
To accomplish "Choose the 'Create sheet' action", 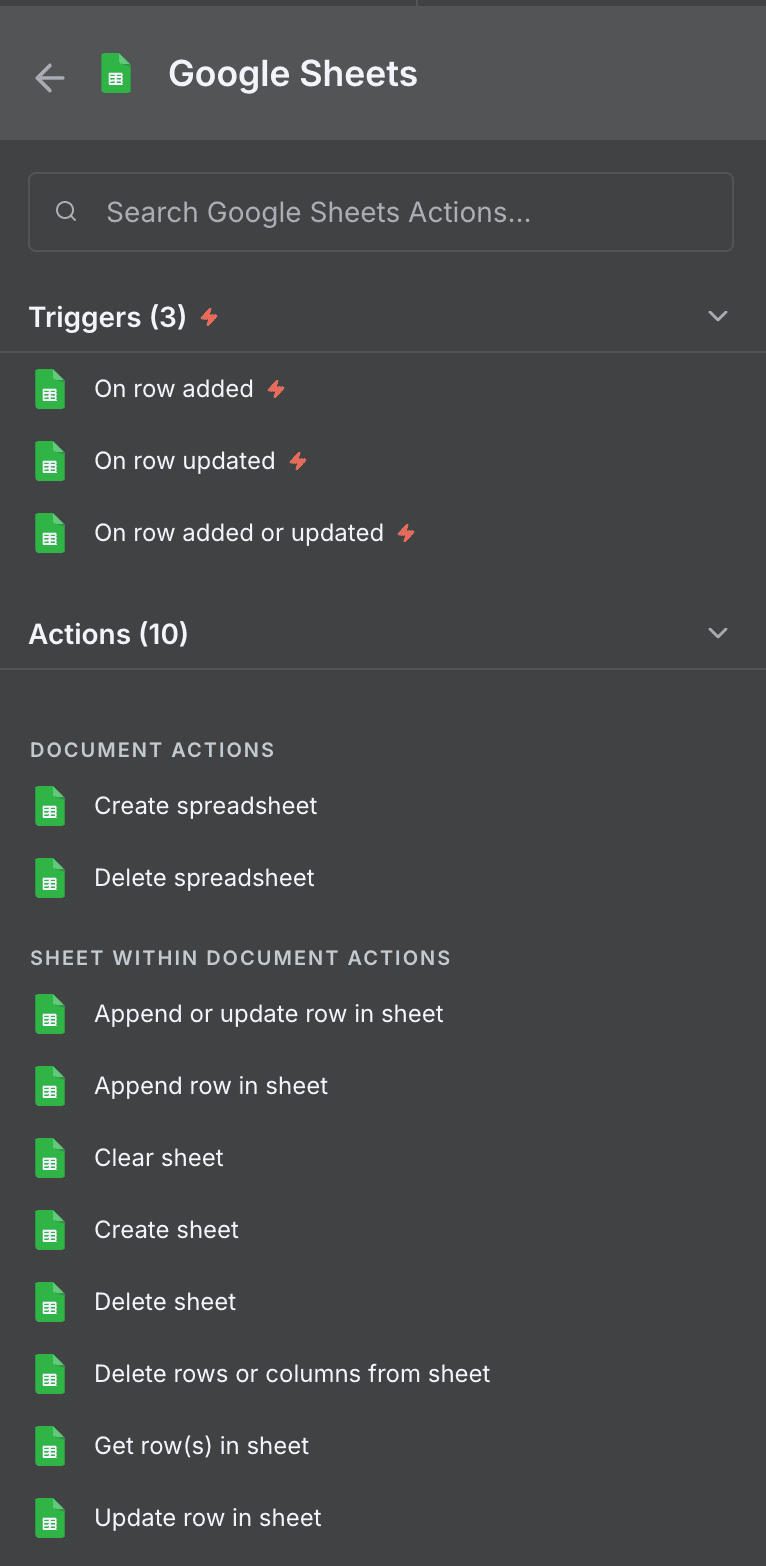I will [166, 1230].
